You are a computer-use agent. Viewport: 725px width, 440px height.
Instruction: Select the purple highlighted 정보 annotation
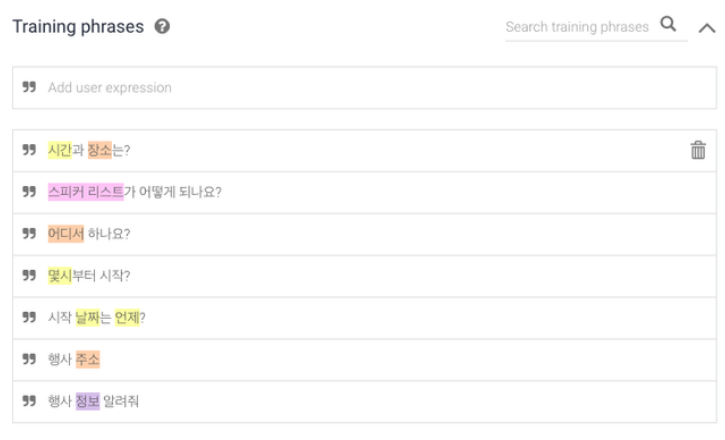[88, 401]
